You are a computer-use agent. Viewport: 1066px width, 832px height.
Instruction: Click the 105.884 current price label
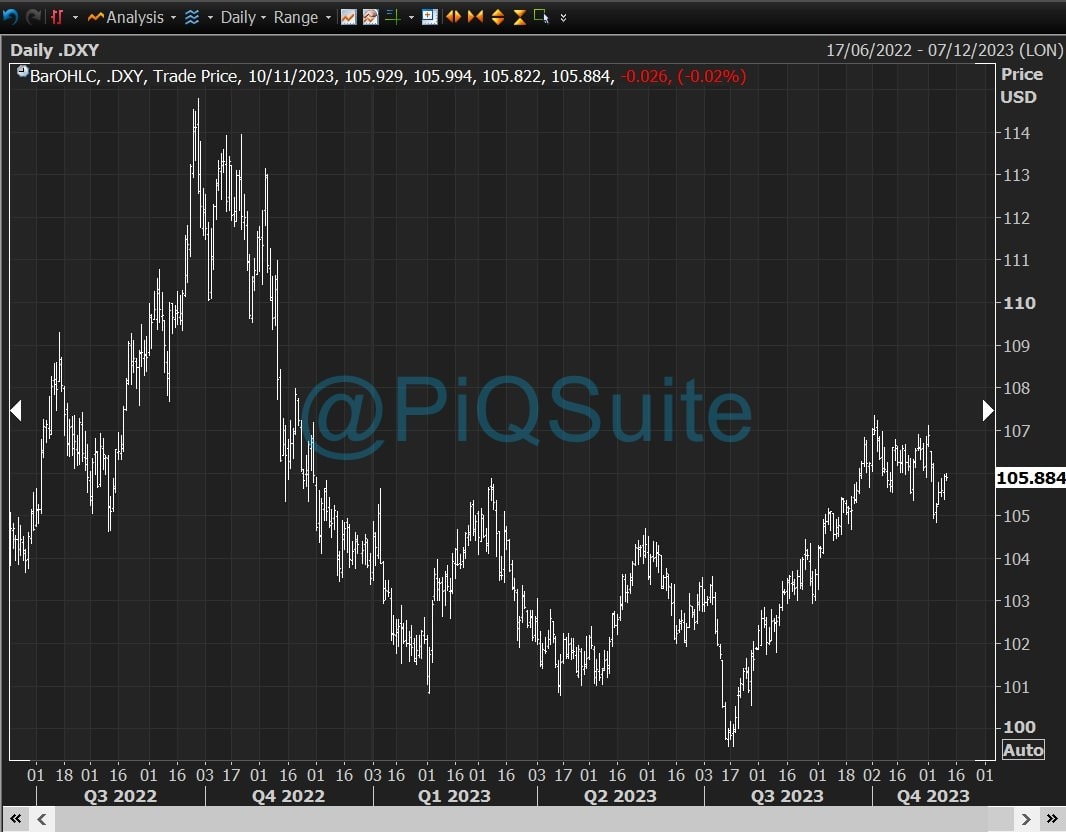coord(1030,478)
